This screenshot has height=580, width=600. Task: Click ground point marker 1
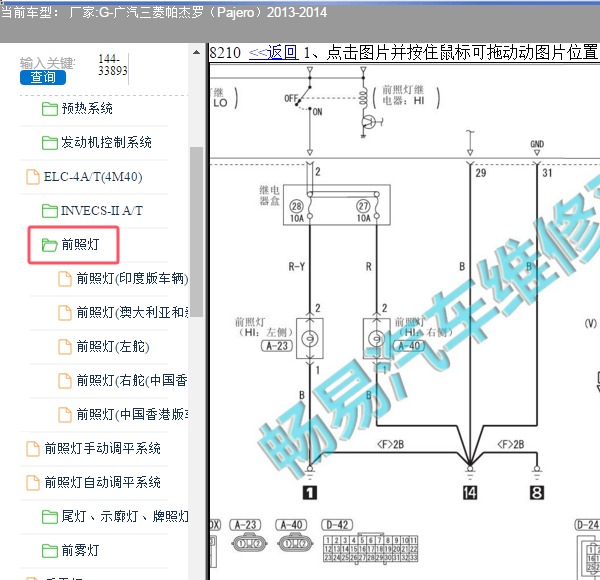tap(310, 492)
